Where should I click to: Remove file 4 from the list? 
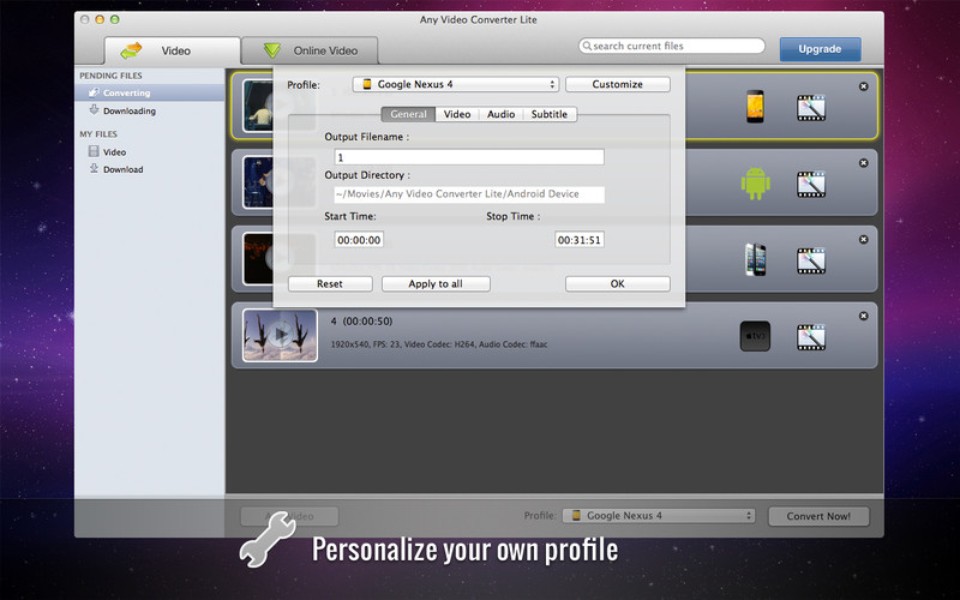(863, 316)
